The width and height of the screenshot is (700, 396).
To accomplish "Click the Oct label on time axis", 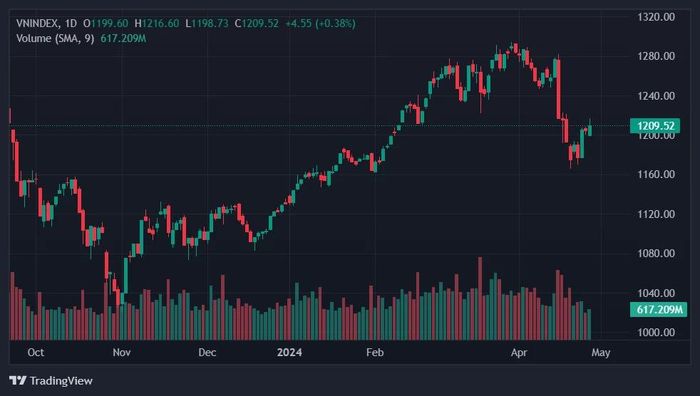I will (x=36, y=352).
